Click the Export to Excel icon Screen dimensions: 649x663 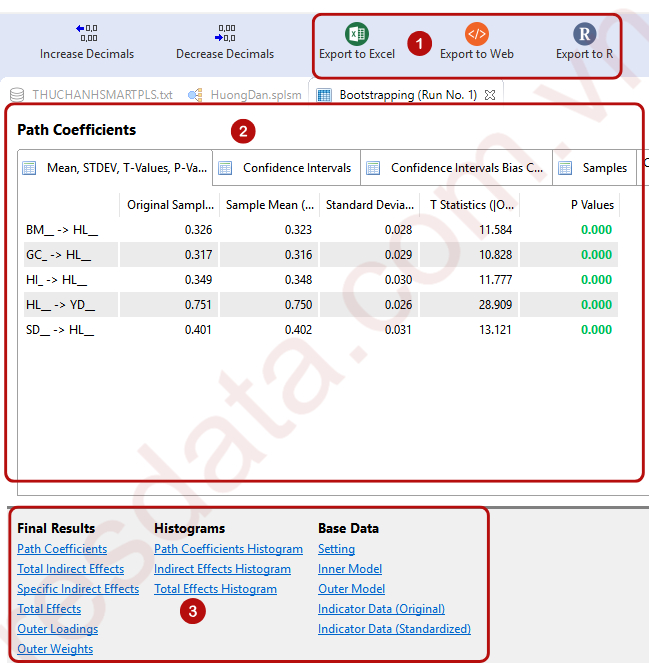[356, 34]
